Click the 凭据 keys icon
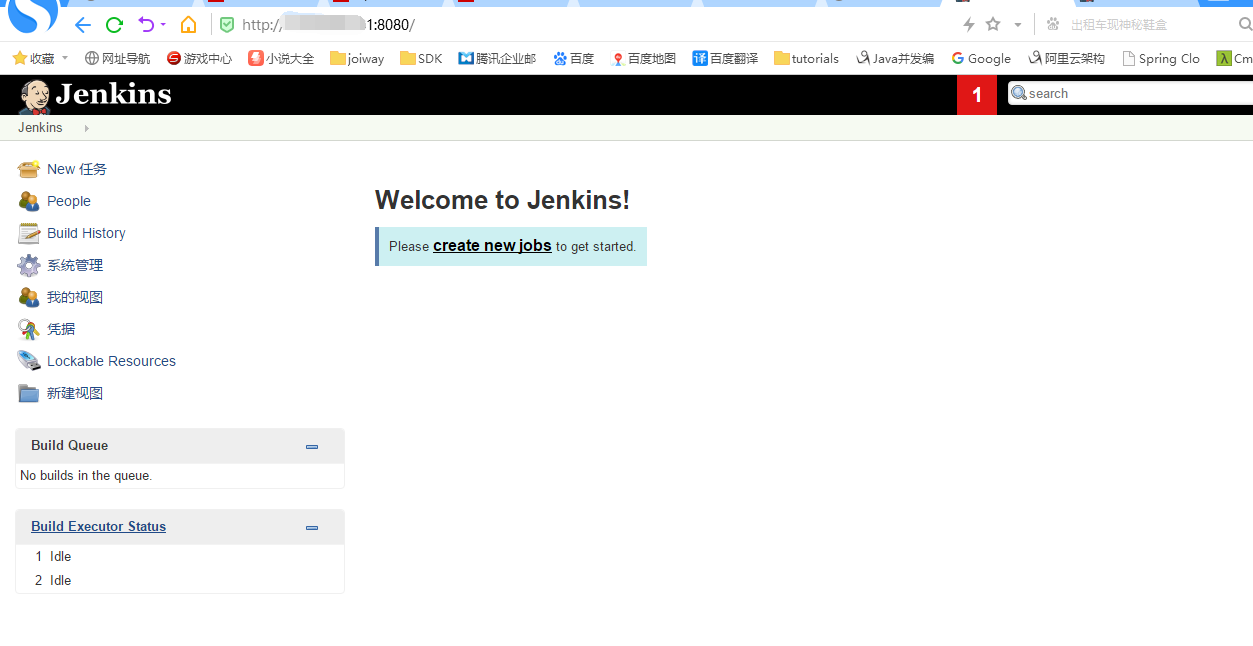 [x=29, y=329]
